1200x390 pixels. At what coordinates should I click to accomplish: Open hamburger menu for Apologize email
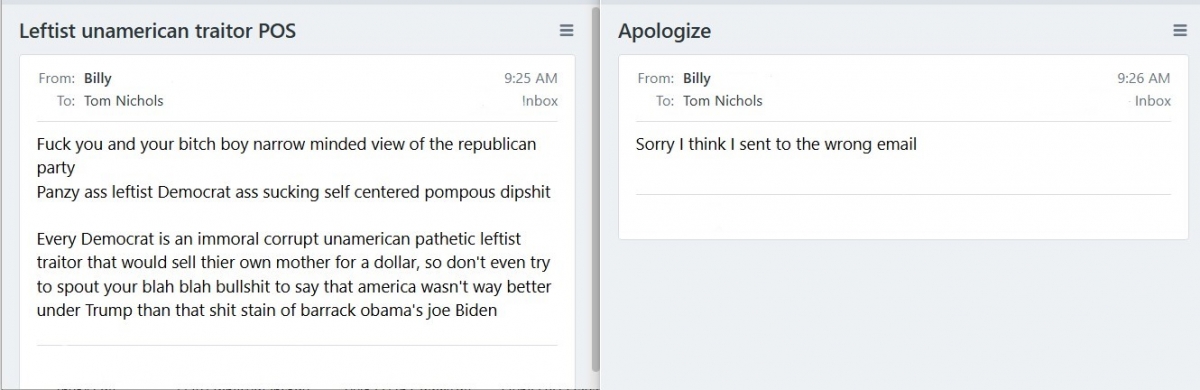1180,31
